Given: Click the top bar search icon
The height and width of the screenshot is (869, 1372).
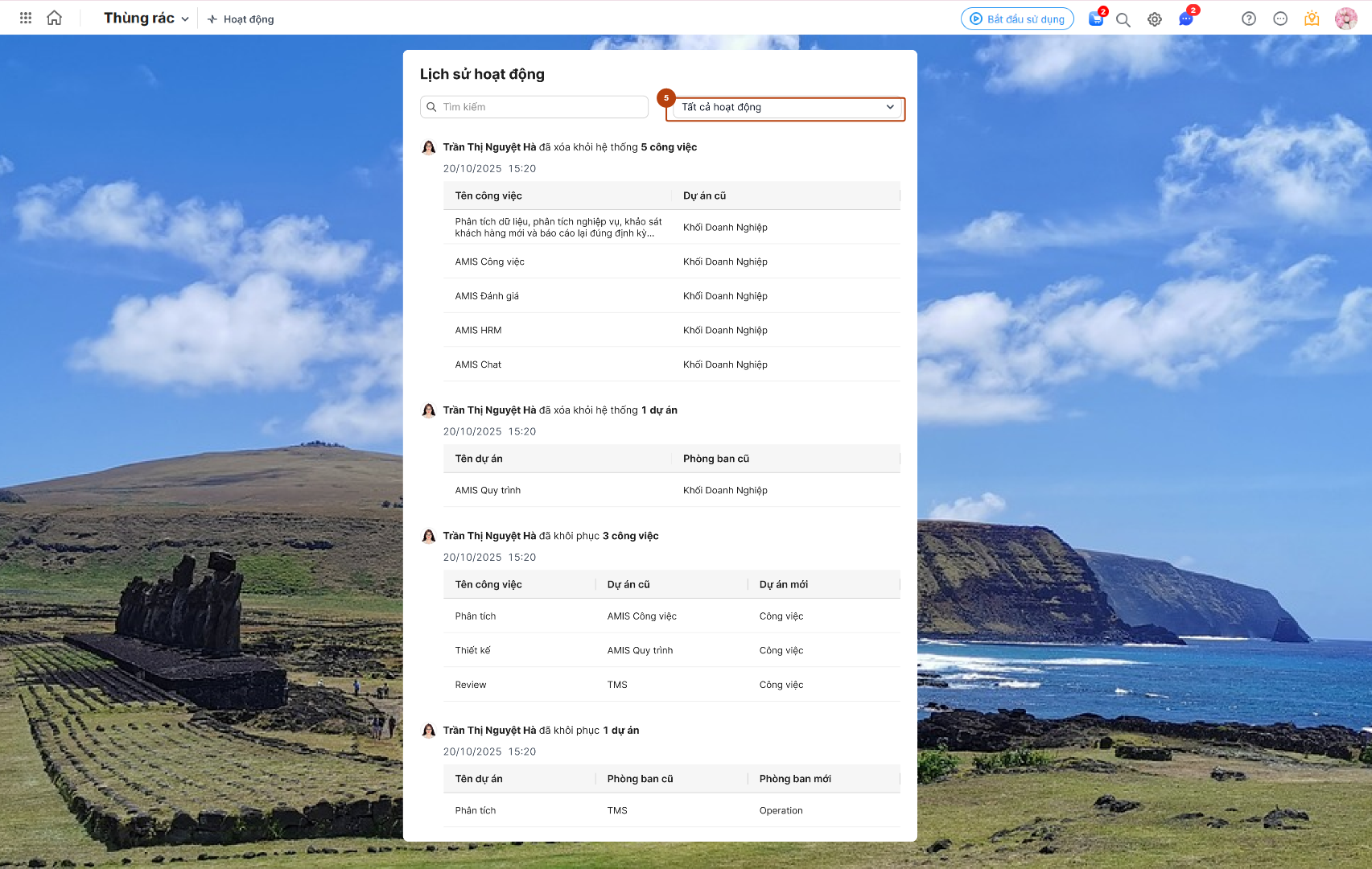Looking at the screenshot, I should (x=1123, y=19).
